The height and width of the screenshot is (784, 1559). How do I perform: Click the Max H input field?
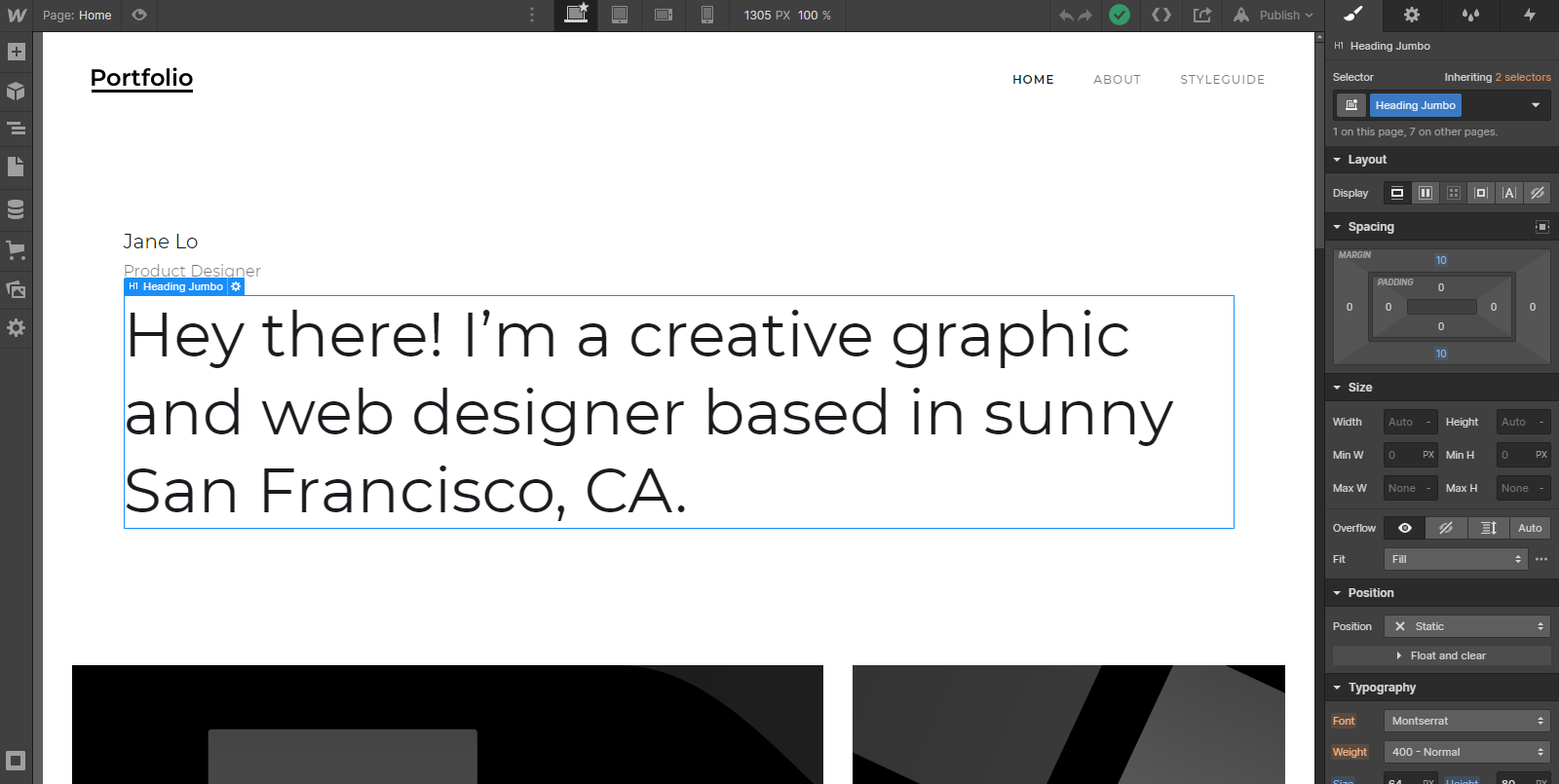(1524, 488)
